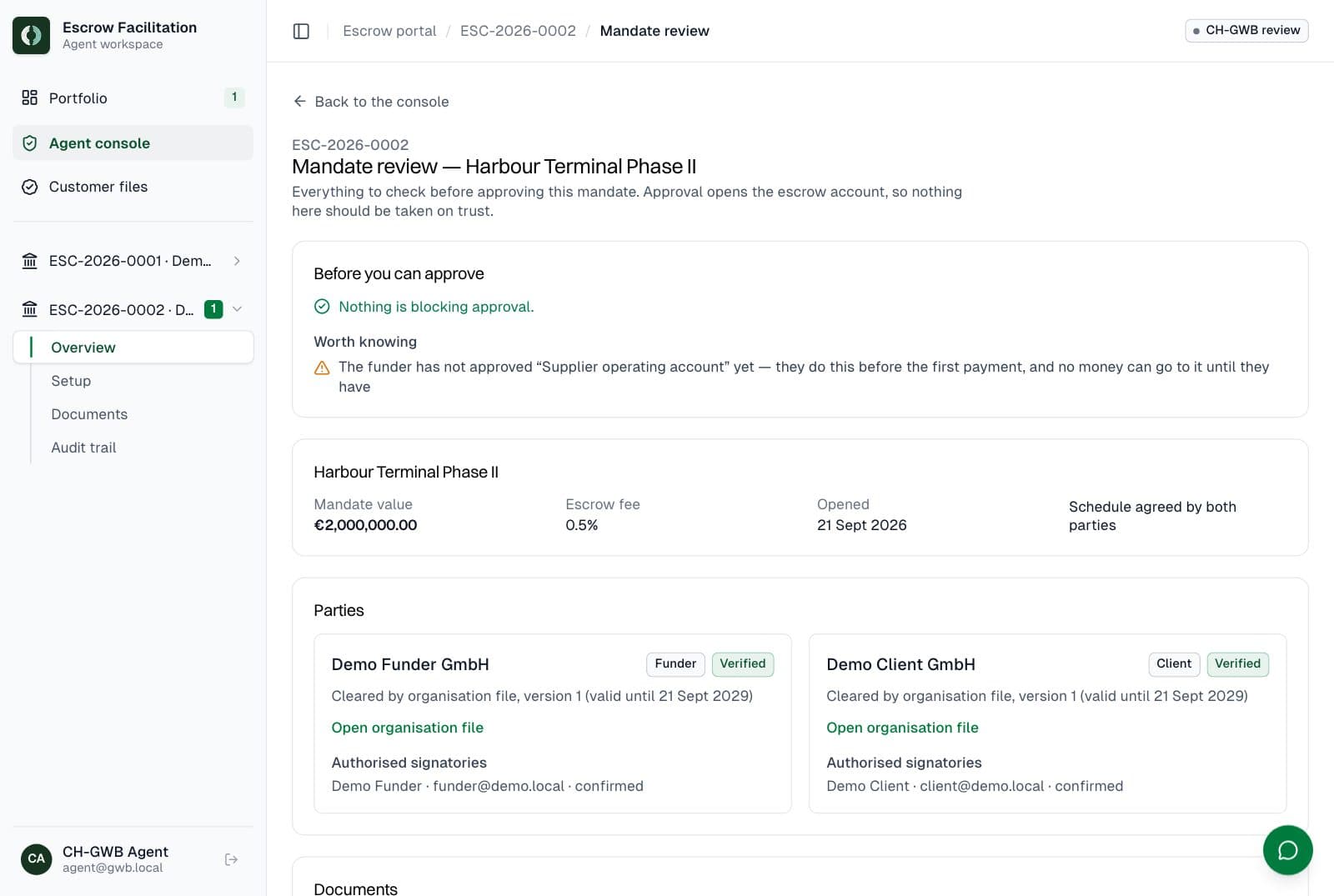
Task: Expand the ESC-2026-0001 mandate chevron
Action: (x=237, y=261)
